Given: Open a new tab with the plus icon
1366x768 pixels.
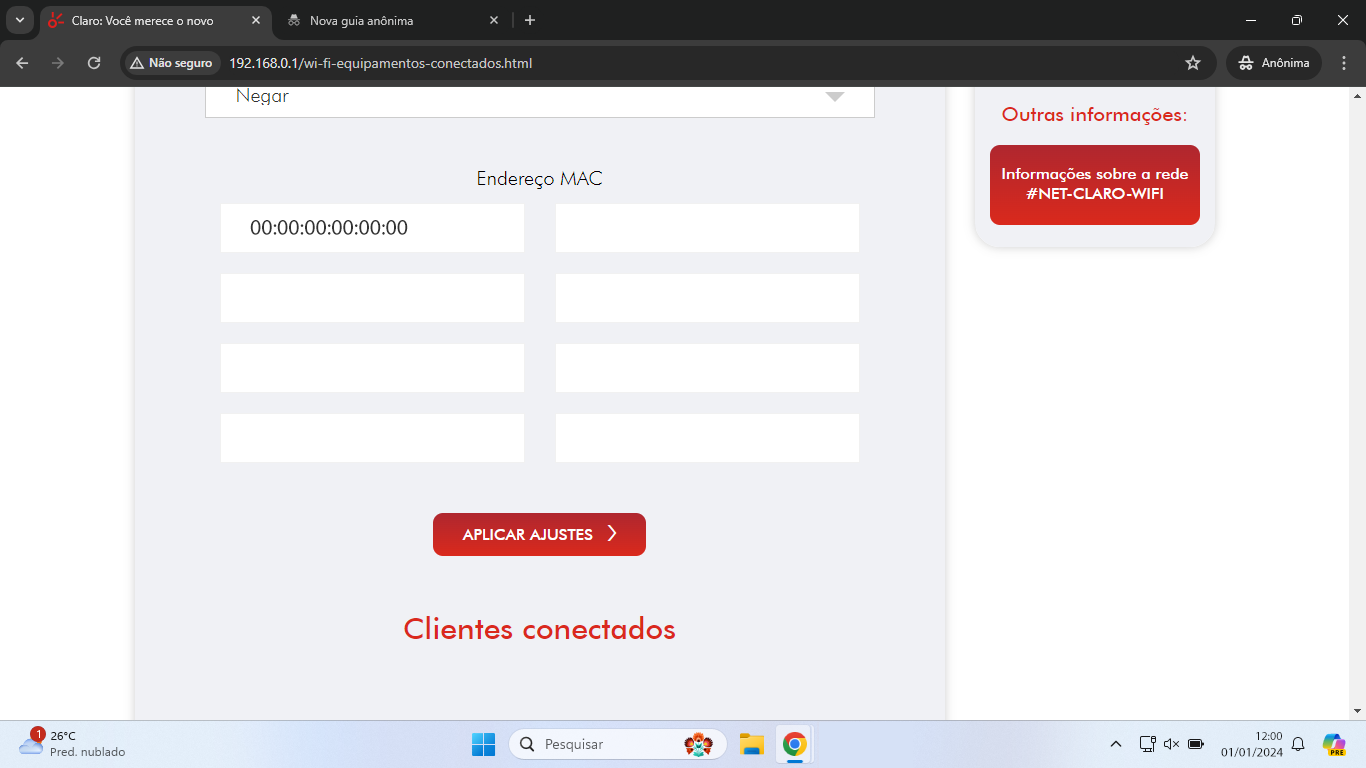Looking at the screenshot, I should [x=530, y=20].
